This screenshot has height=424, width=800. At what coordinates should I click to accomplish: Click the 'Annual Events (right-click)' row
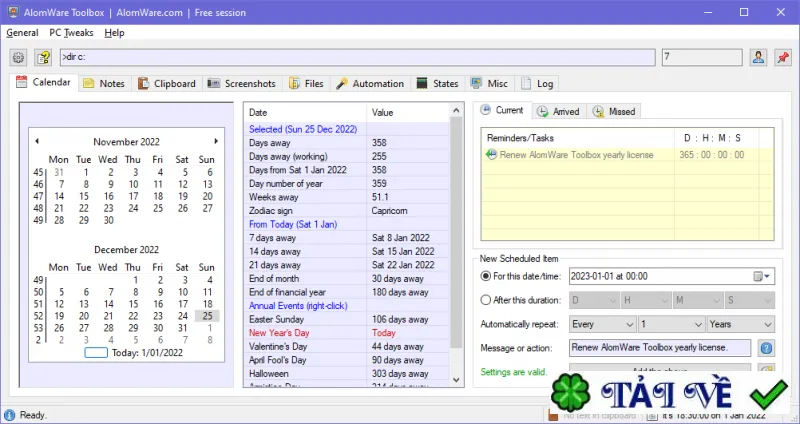pyautogui.click(x=346, y=306)
